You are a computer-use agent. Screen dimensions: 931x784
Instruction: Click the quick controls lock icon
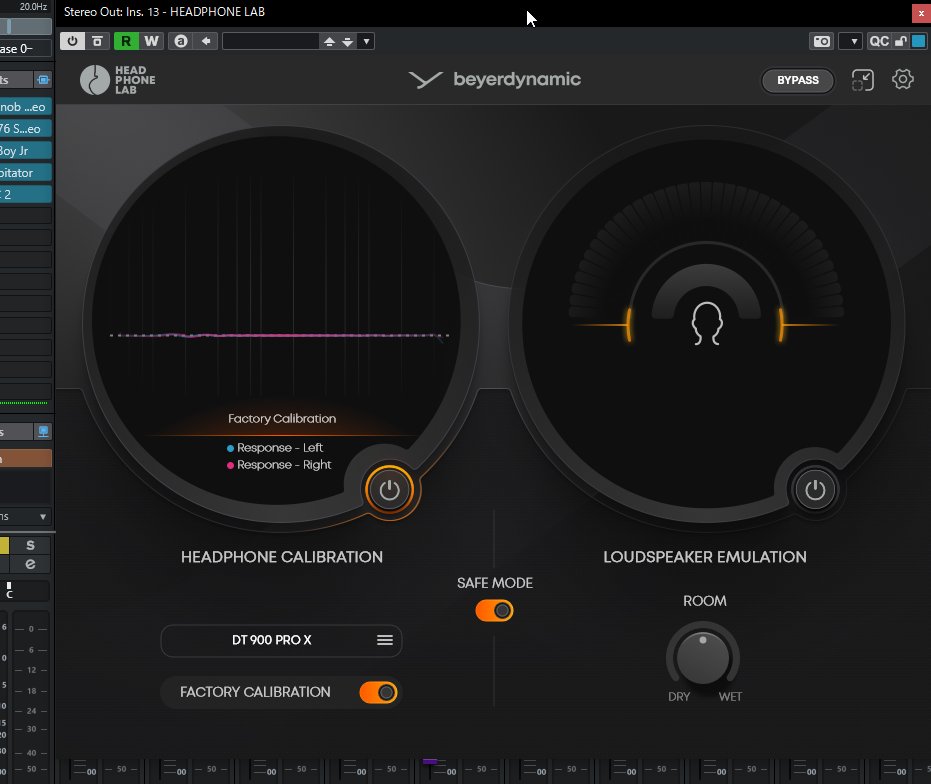900,41
